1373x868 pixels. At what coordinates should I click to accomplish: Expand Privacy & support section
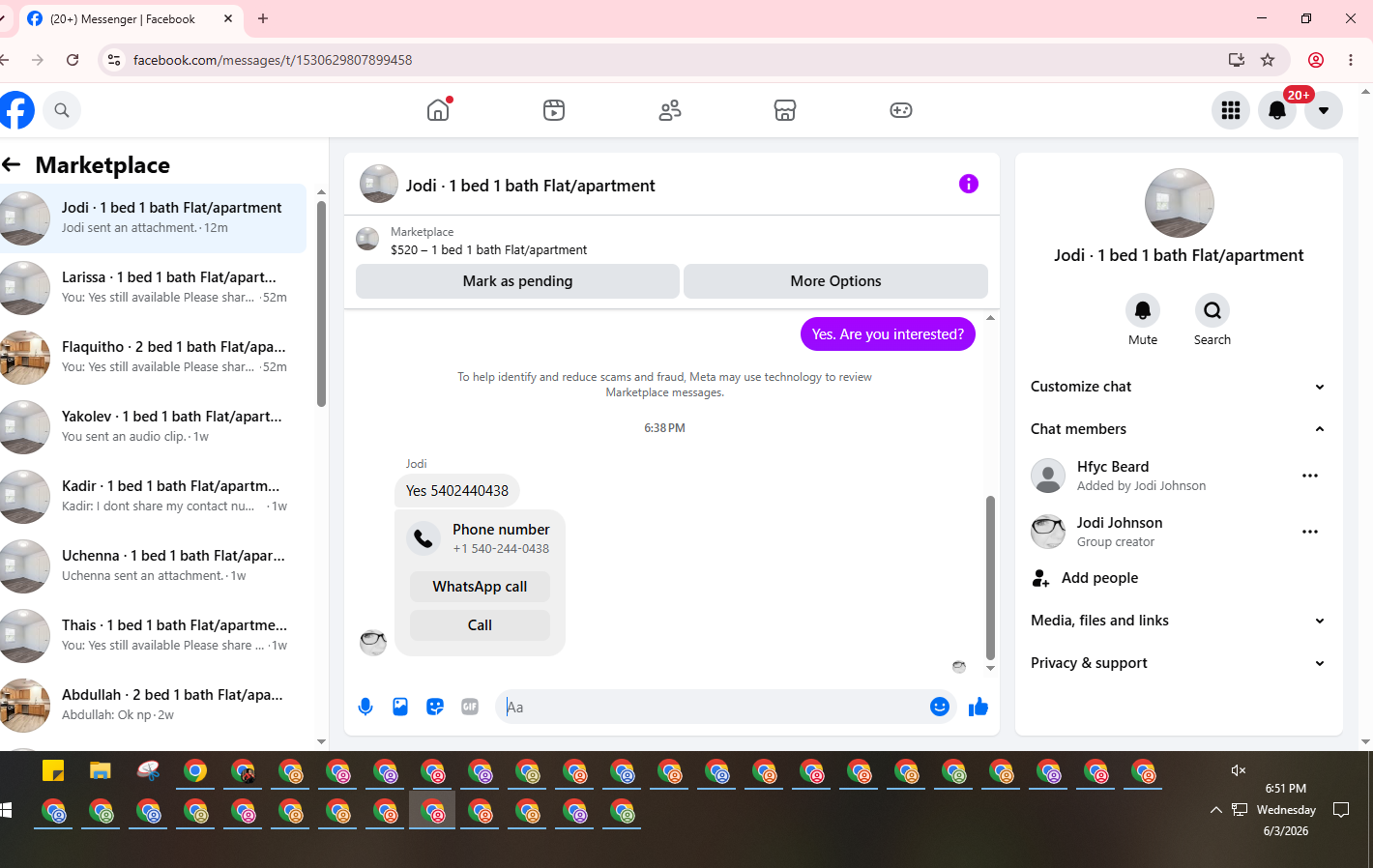1178,663
